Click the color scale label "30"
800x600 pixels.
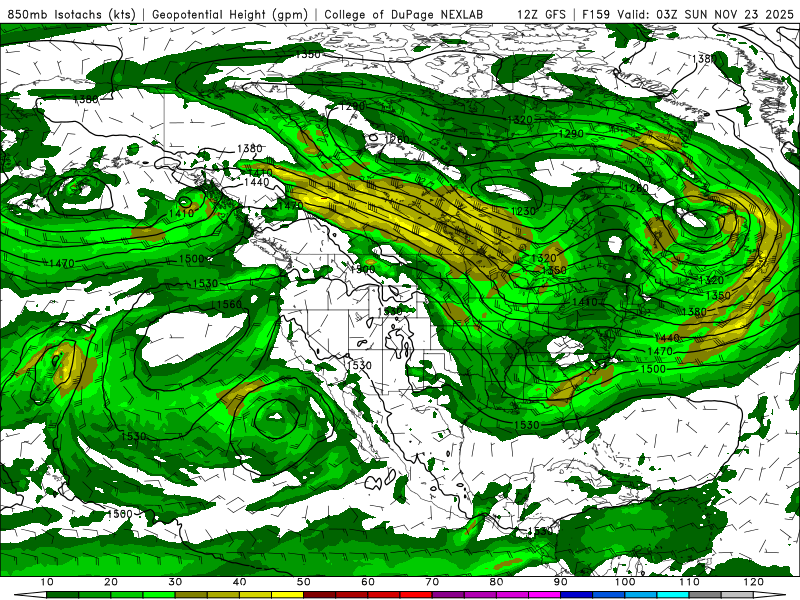tap(175, 582)
